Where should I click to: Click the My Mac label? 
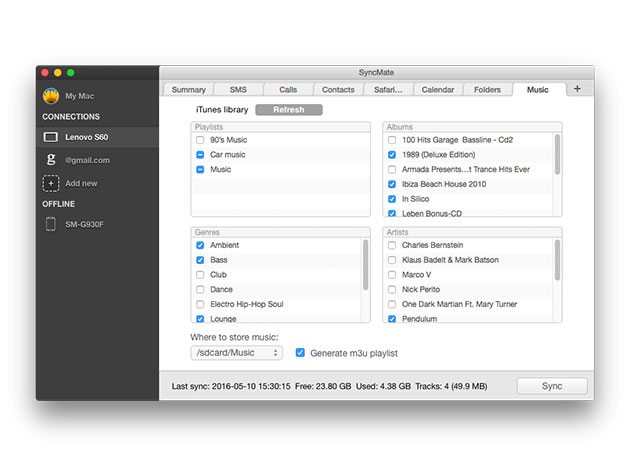pyautogui.click(x=80, y=96)
